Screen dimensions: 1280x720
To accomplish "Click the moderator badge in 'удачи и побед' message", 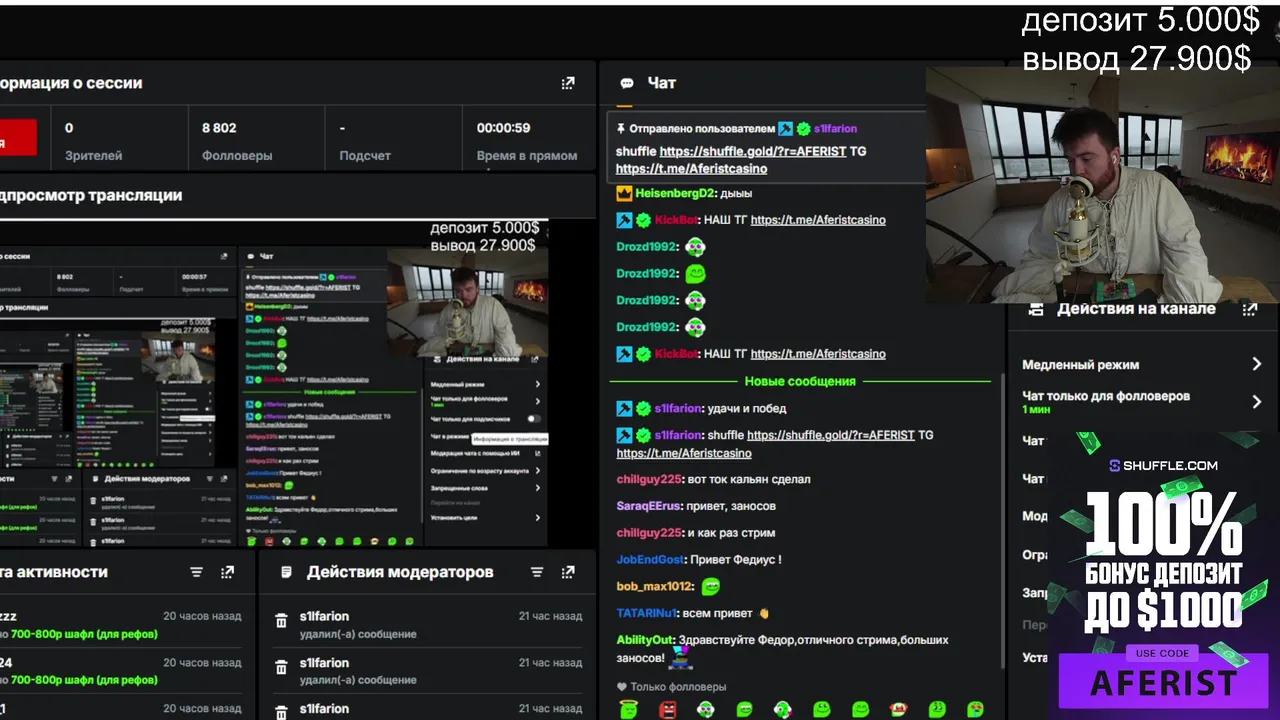I will click(624, 408).
